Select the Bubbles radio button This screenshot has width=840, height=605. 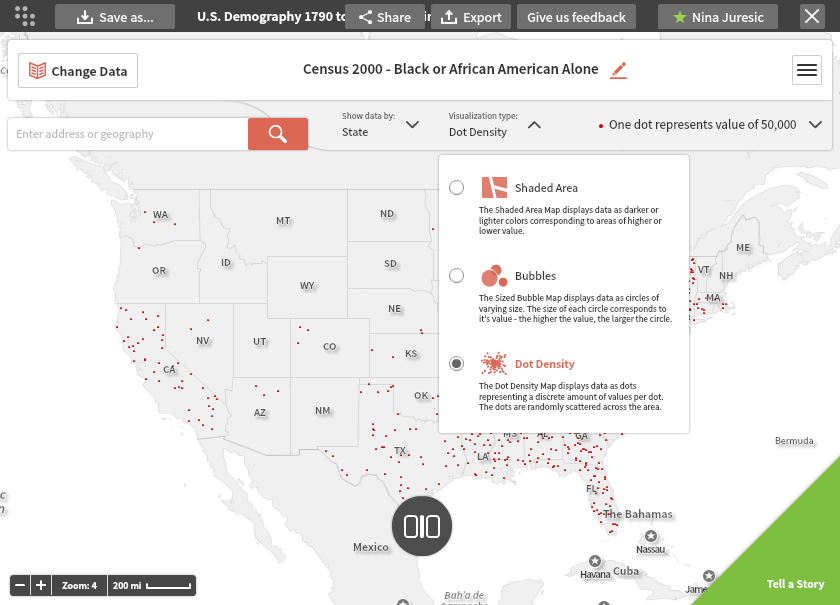pos(456,276)
